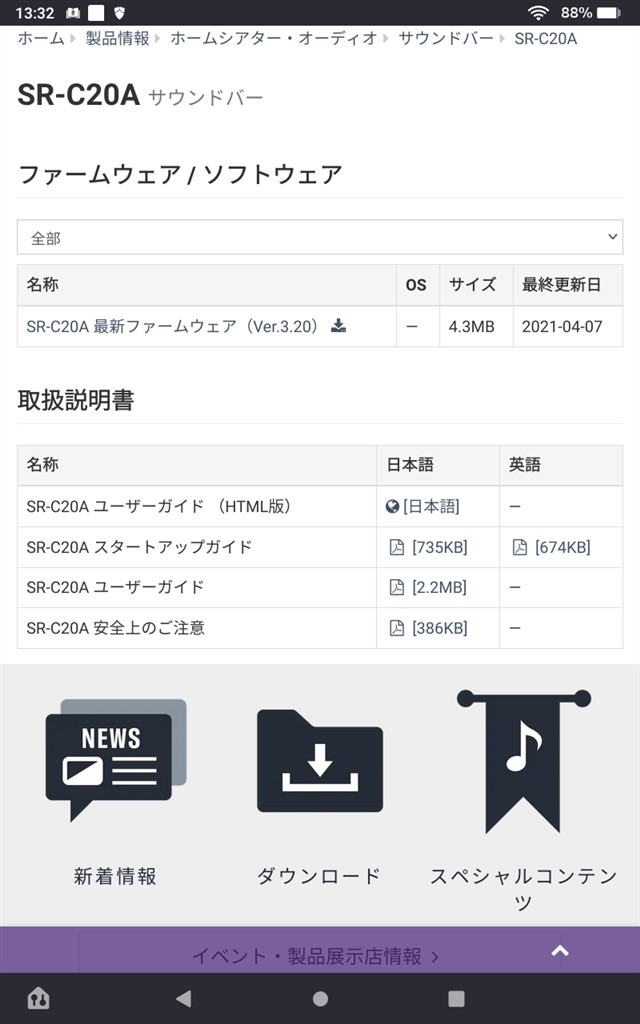Click the 13:32 clock in status bar
640x1024 pixels.
tap(35, 12)
